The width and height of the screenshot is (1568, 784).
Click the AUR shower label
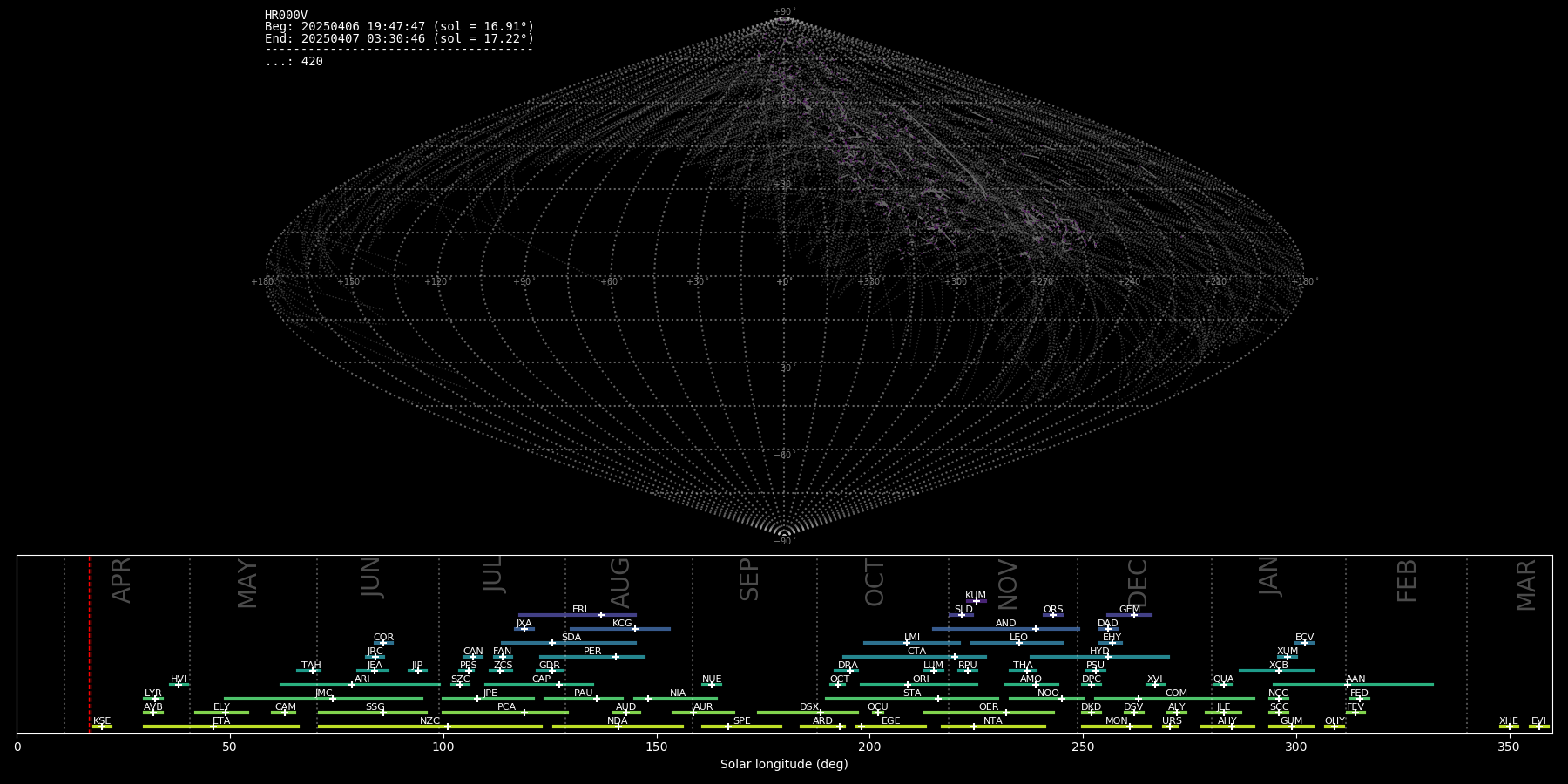pyautogui.click(x=703, y=707)
